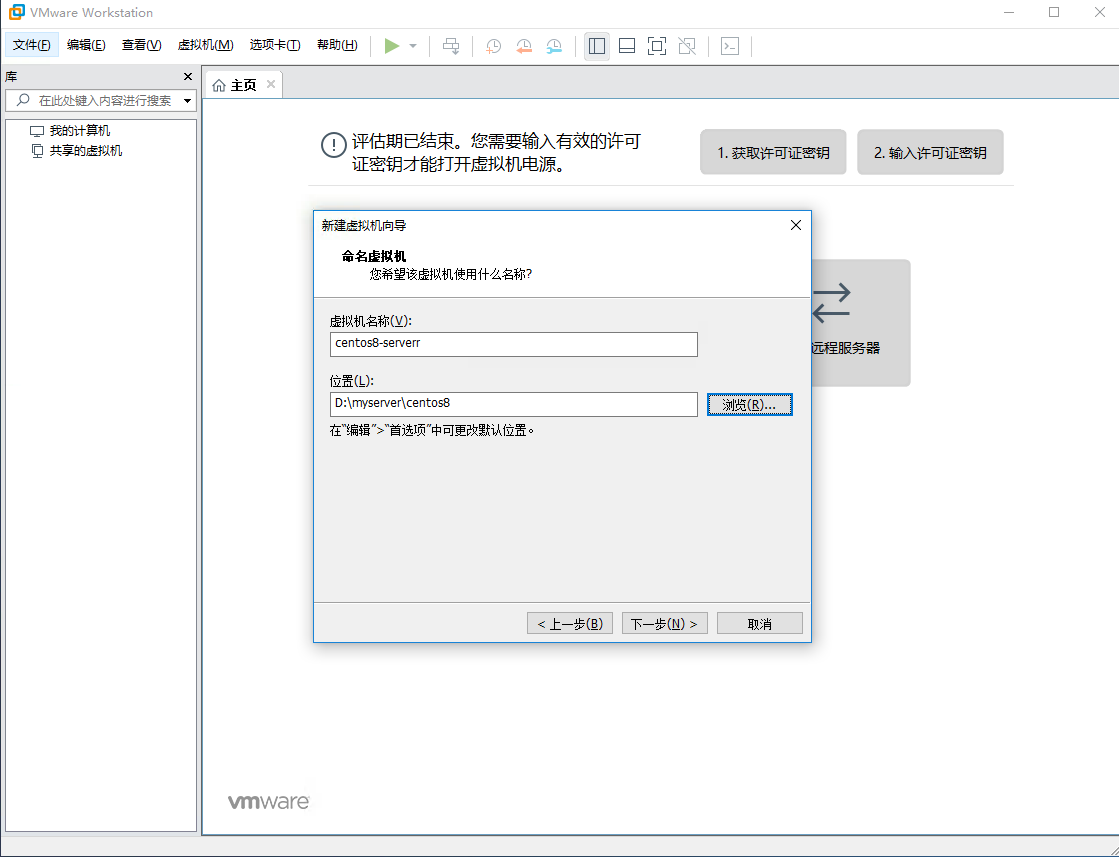Open the 帮助(H) menu
Image resolution: width=1119 pixels, height=857 pixels.
[337, 45]
